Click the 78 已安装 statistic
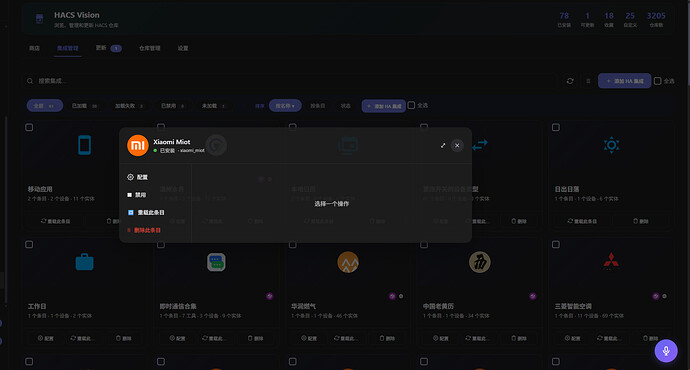This screenshot has height=370, width=690. pos(564,19)
